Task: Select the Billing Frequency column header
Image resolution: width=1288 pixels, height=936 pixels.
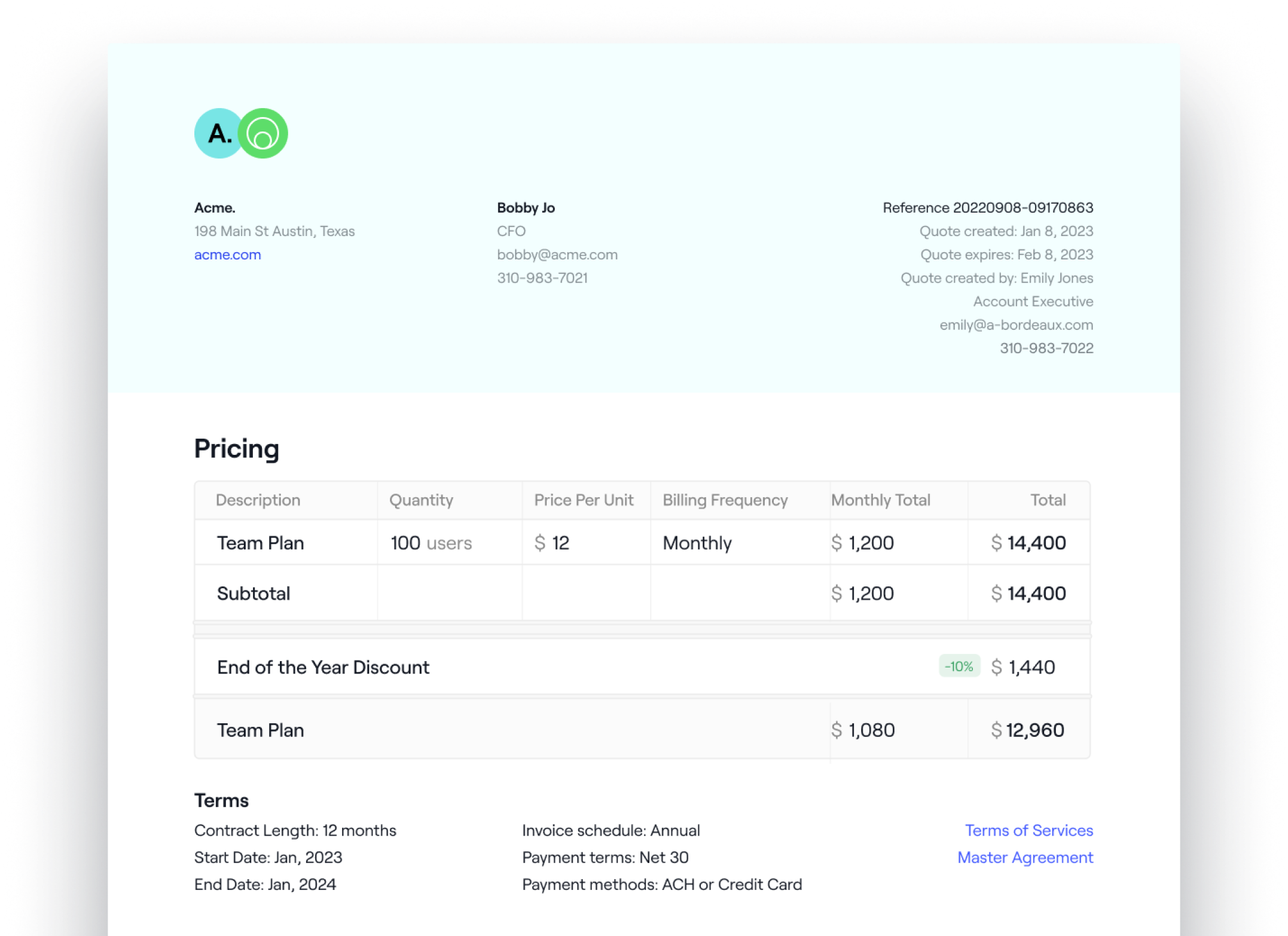Action: [x=725, y=500]
